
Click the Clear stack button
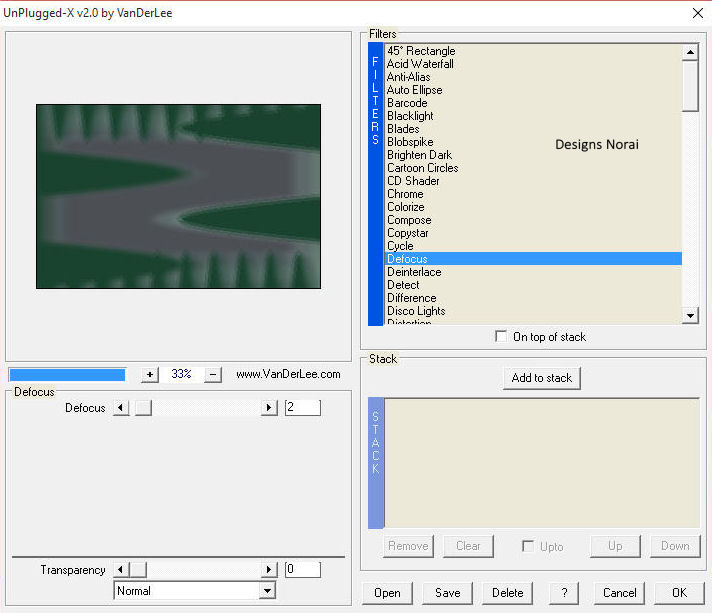pyautogui.click(x=468, y=546)
